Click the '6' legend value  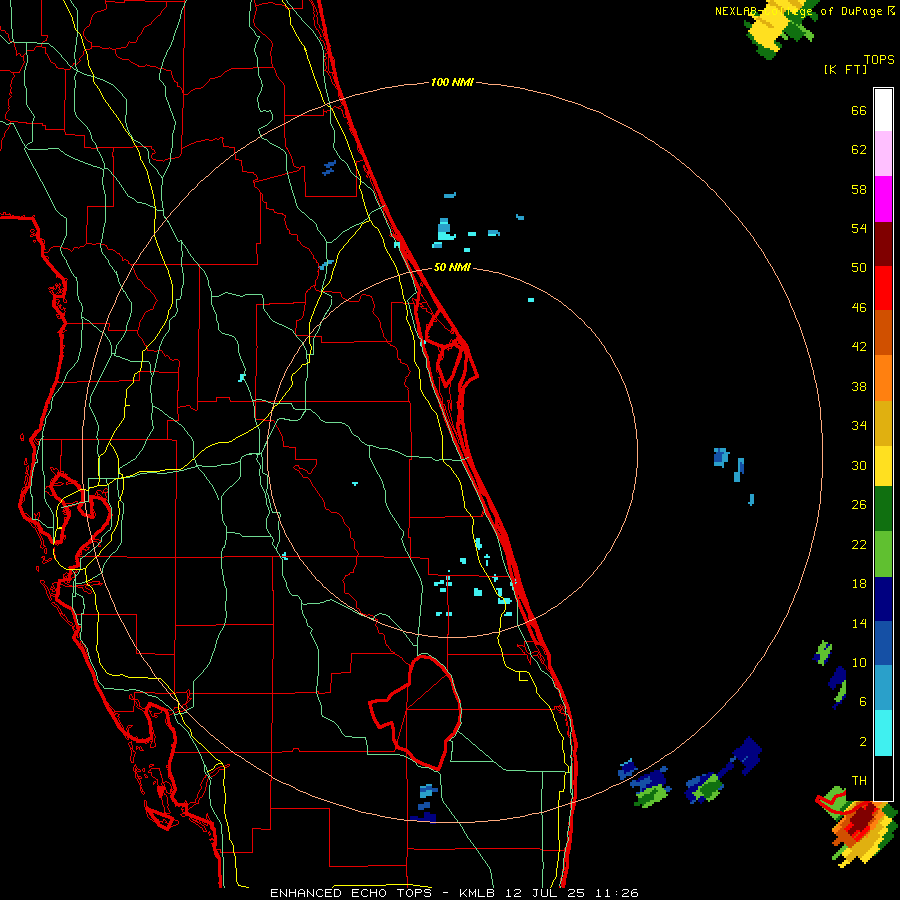[x=863, y=702]
